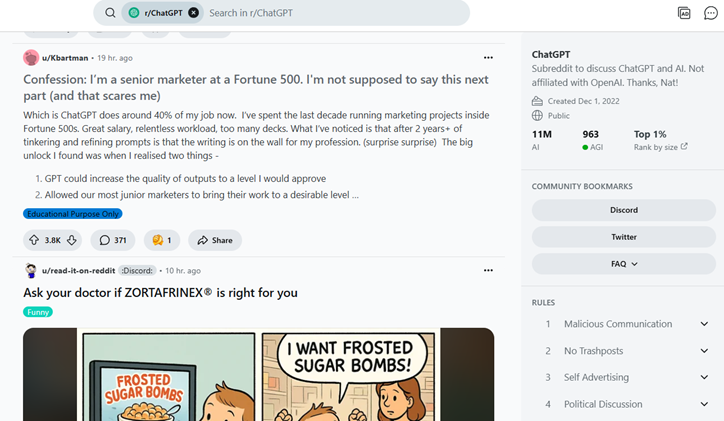
Task: Click the Educational Purpose Only flair
Action: (72, 214)
